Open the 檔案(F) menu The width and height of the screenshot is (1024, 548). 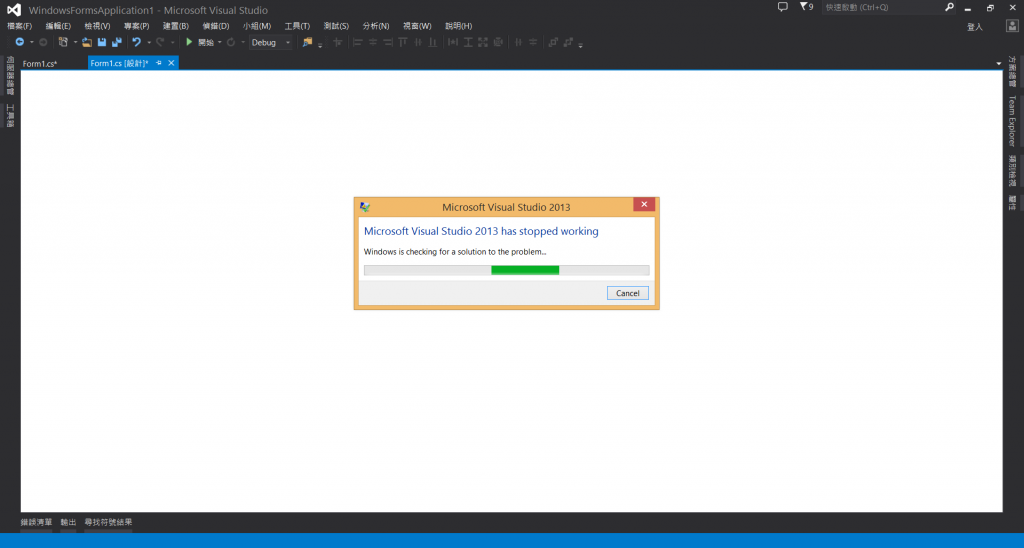pos(20,26)
